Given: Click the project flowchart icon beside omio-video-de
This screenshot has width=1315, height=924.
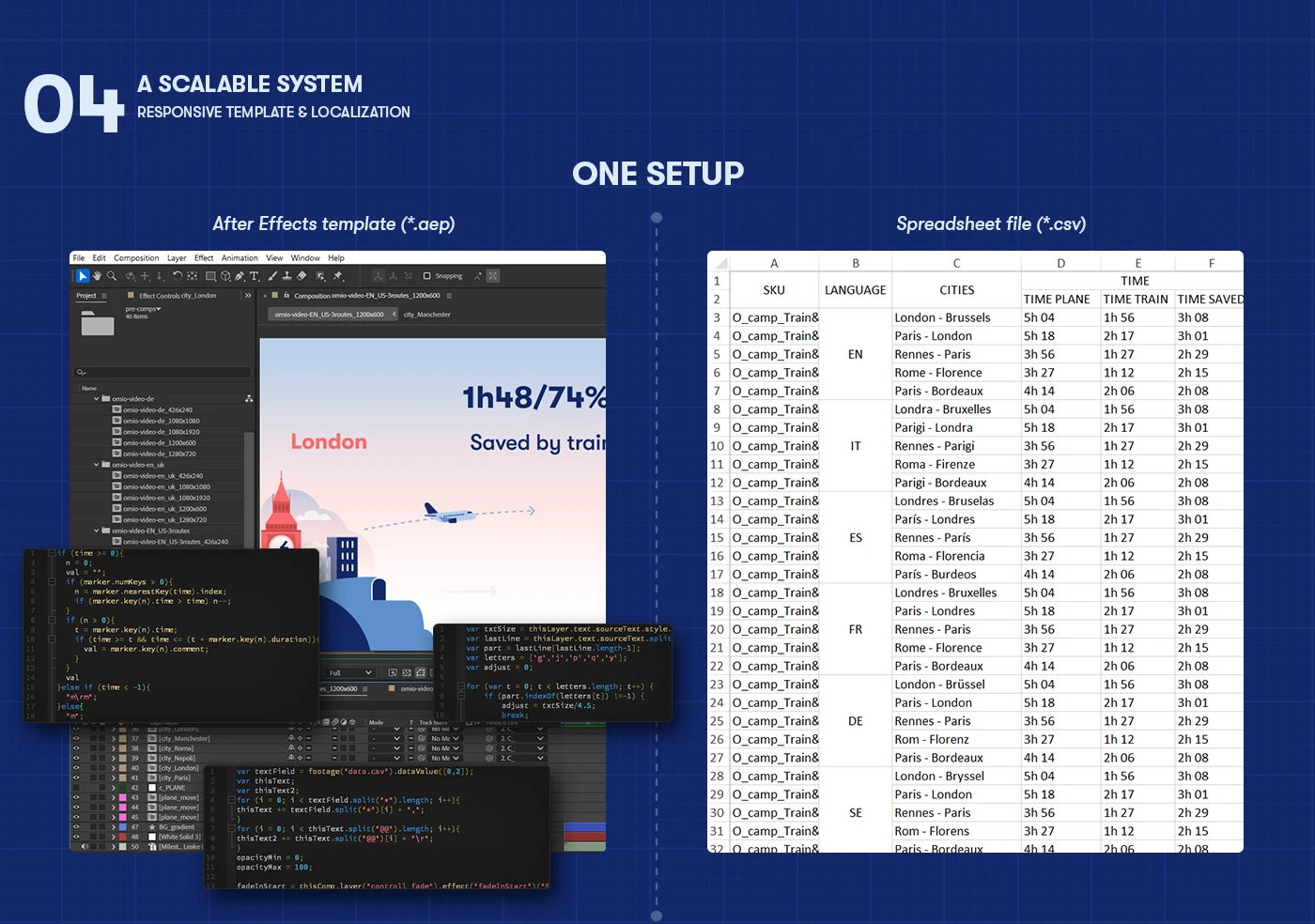Looking at the screenshot, I should (x=249, y=399).
